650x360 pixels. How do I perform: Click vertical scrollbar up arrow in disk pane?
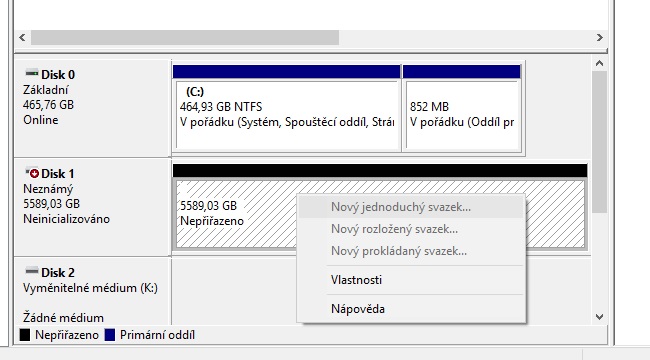click(599, 63)
